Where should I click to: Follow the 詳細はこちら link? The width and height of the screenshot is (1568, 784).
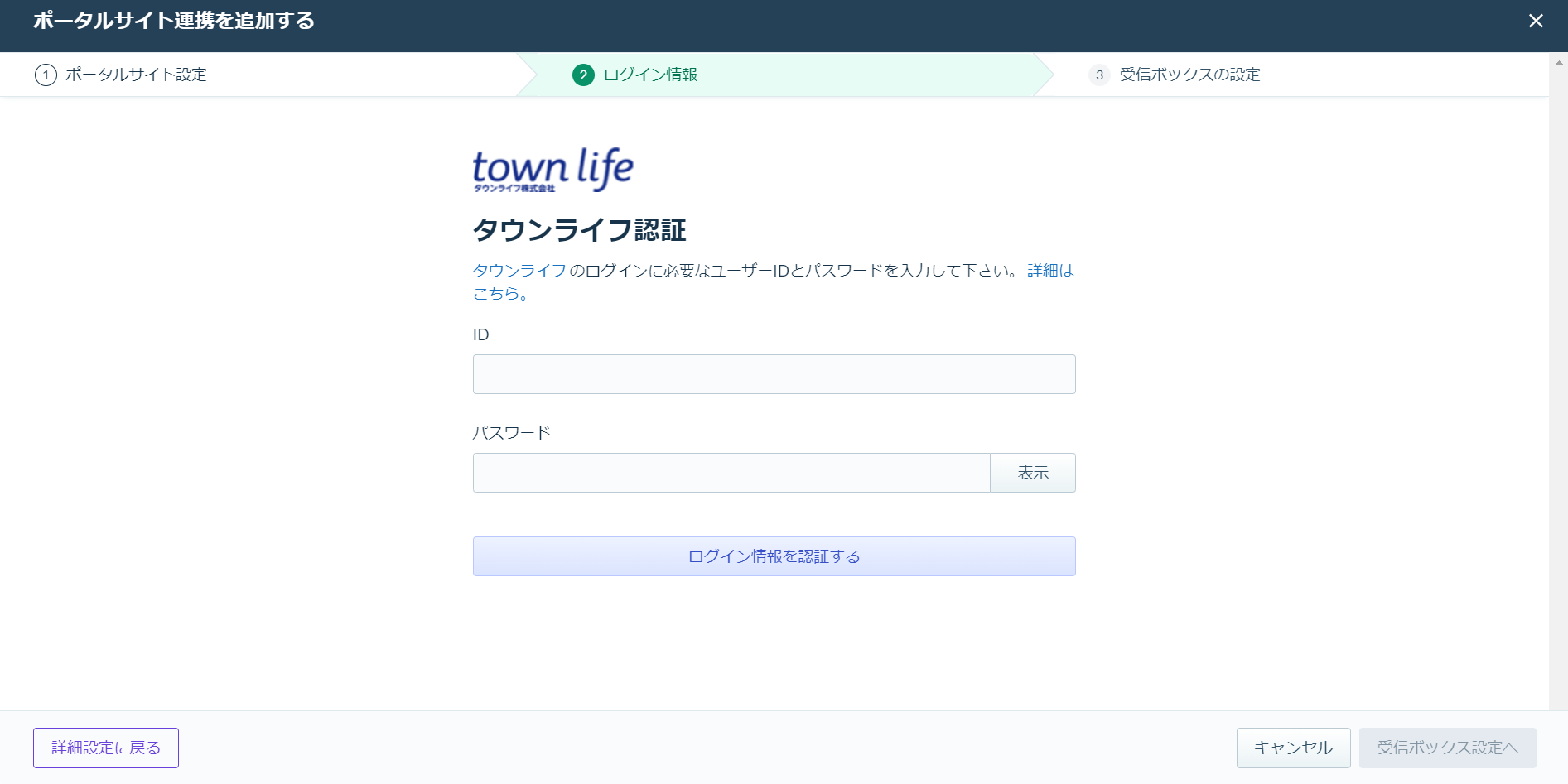click(1050, 271)
